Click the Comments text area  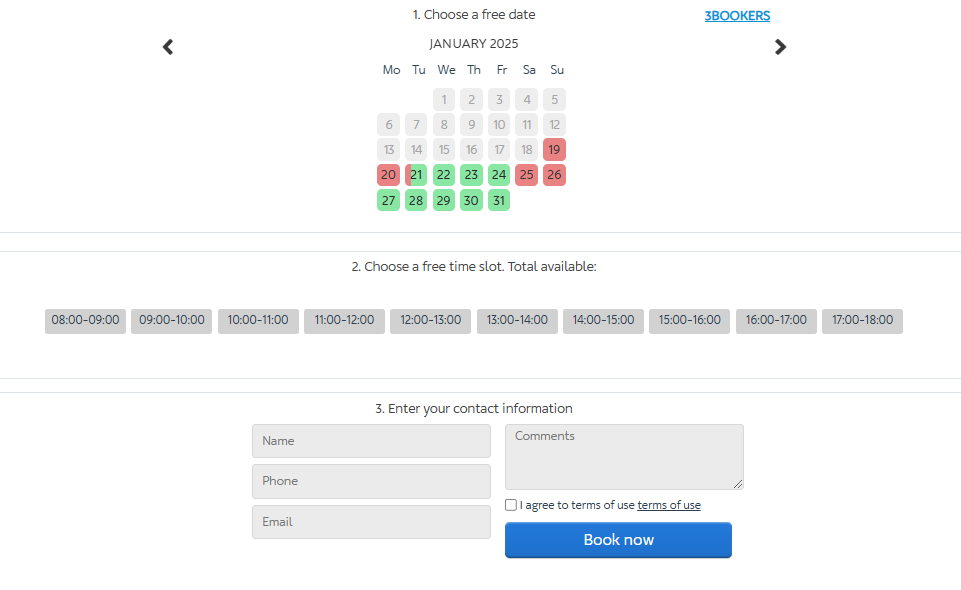624,457
